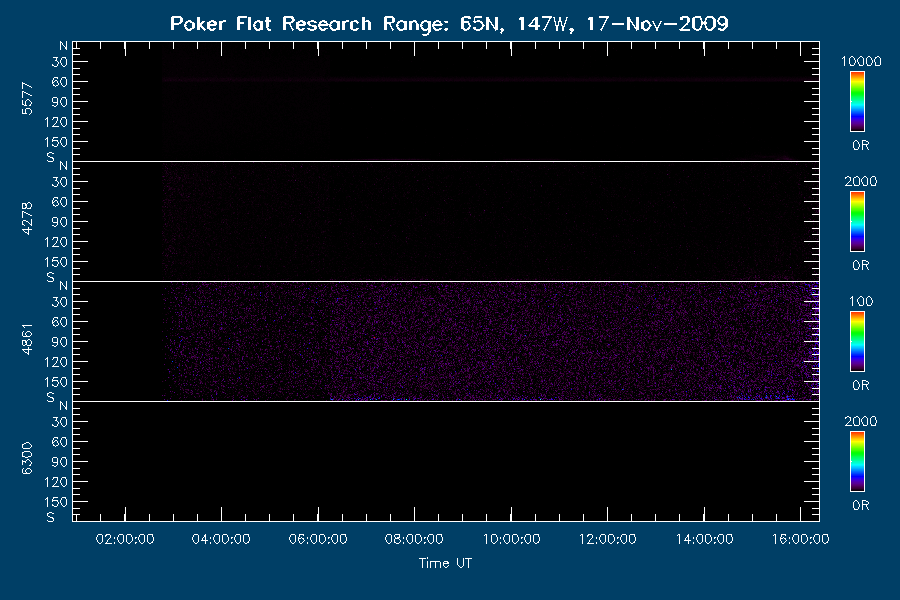Viewport: 900px width, 600px height.
Task: Click the 100 color scale maximum label
Action: 861,301
